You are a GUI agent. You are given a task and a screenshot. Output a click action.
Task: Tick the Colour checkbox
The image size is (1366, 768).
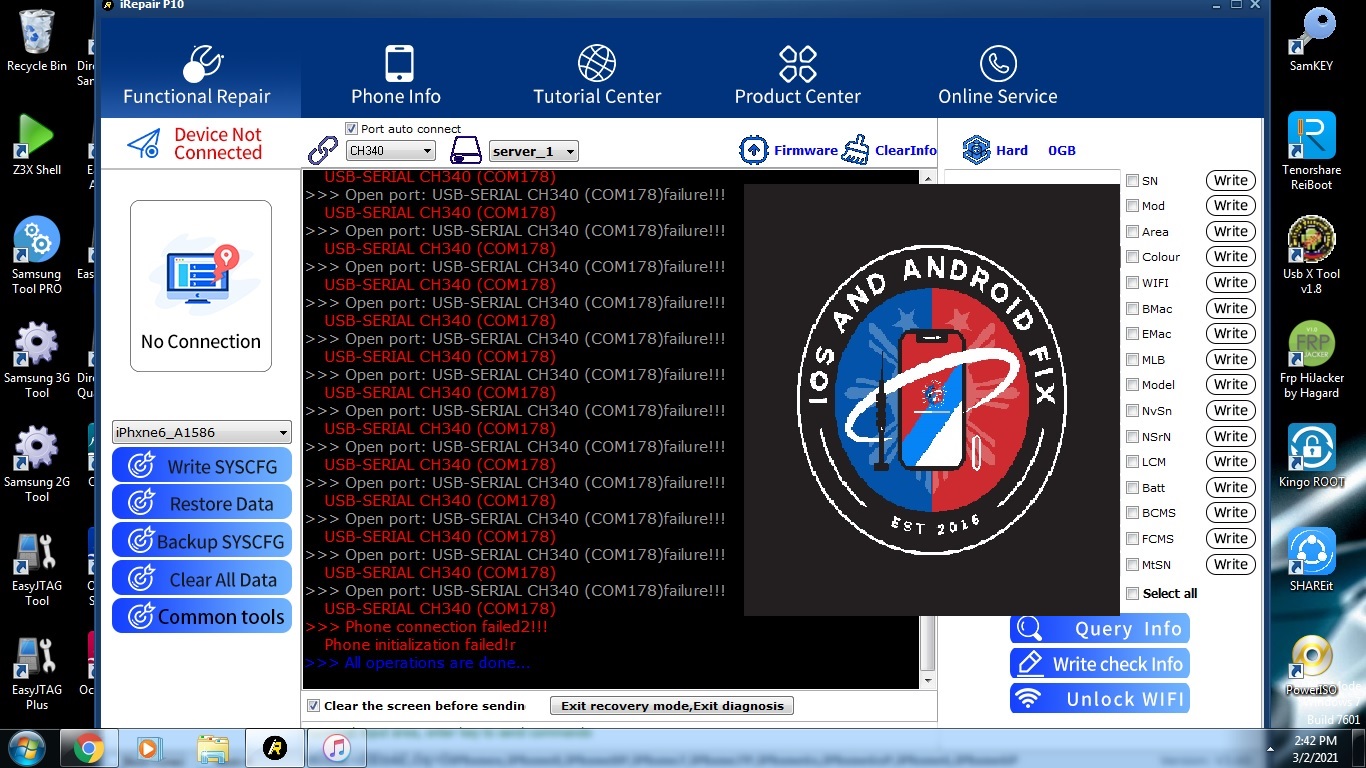pos(1133,257)
